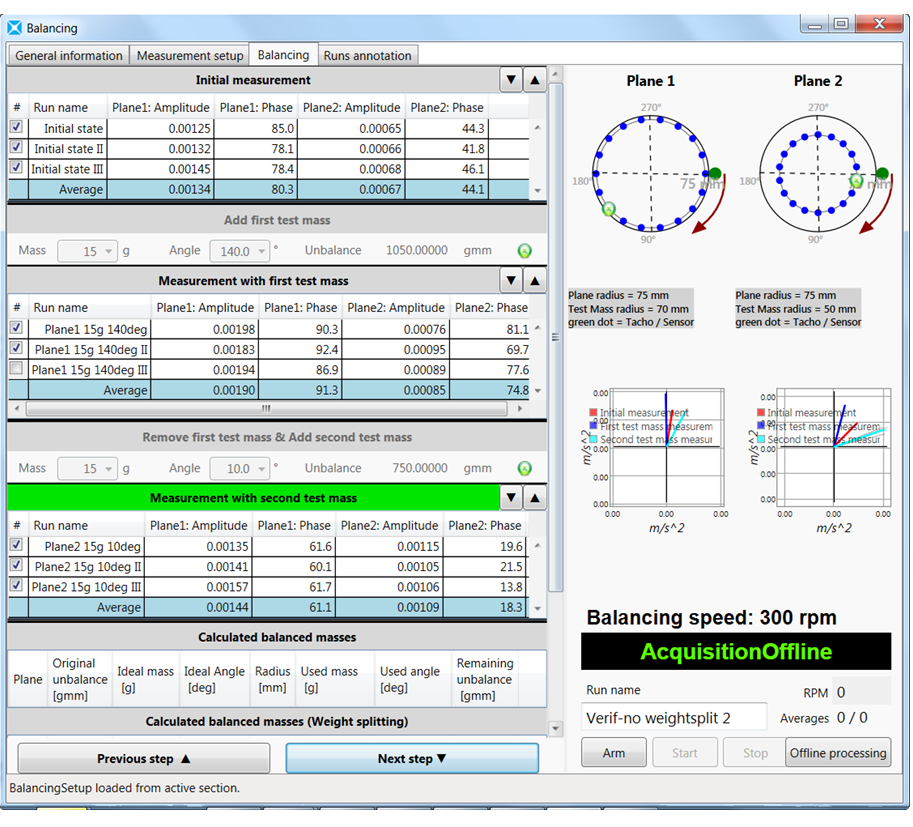The height and width of the screenshot is (827, 913).
Task: Click green status icon next to 750 gmm unbalance
Action: coord(523,468)
